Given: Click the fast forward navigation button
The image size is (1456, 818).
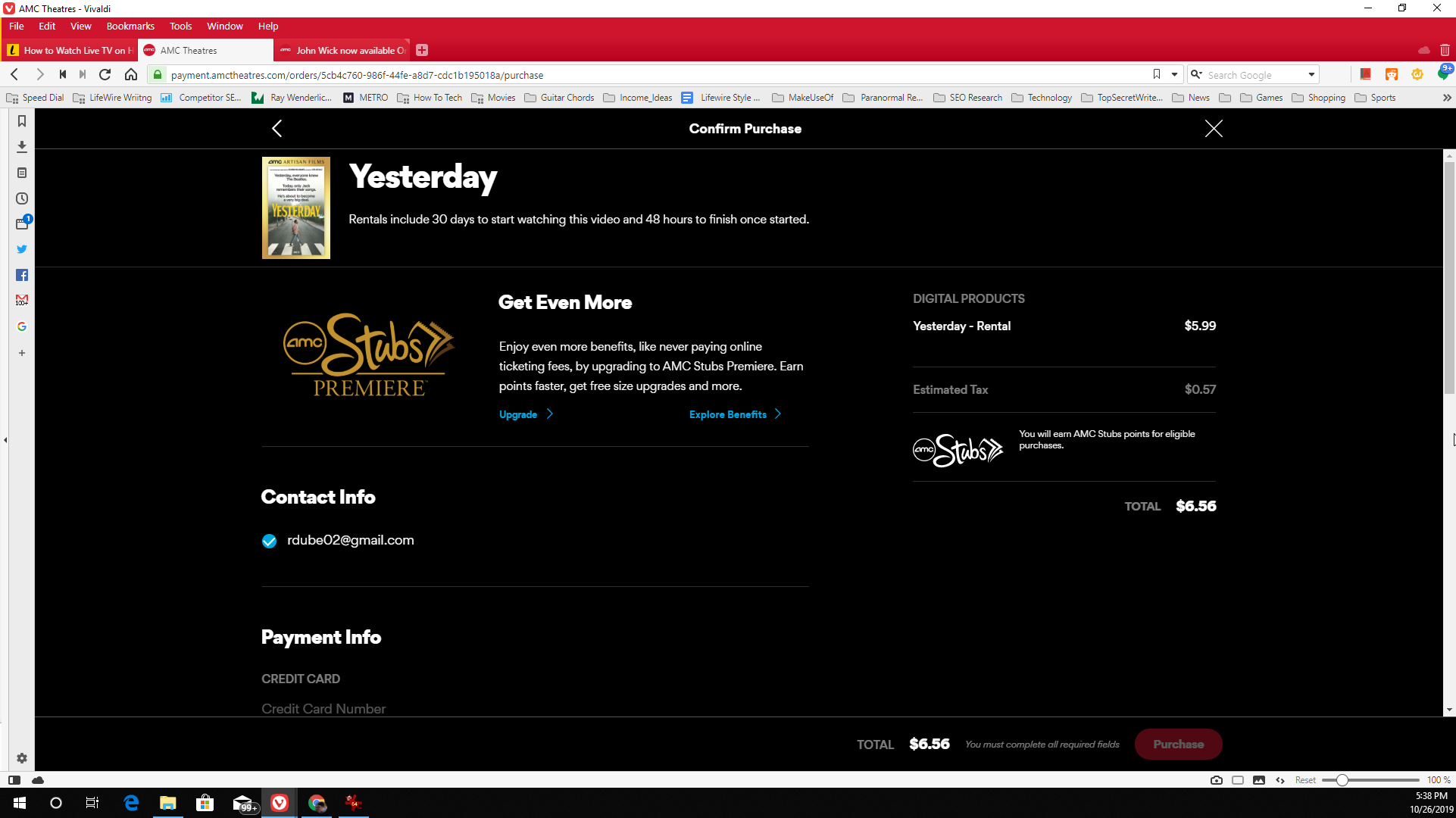Looking at the screenshot, I should [x=83, y=74].
